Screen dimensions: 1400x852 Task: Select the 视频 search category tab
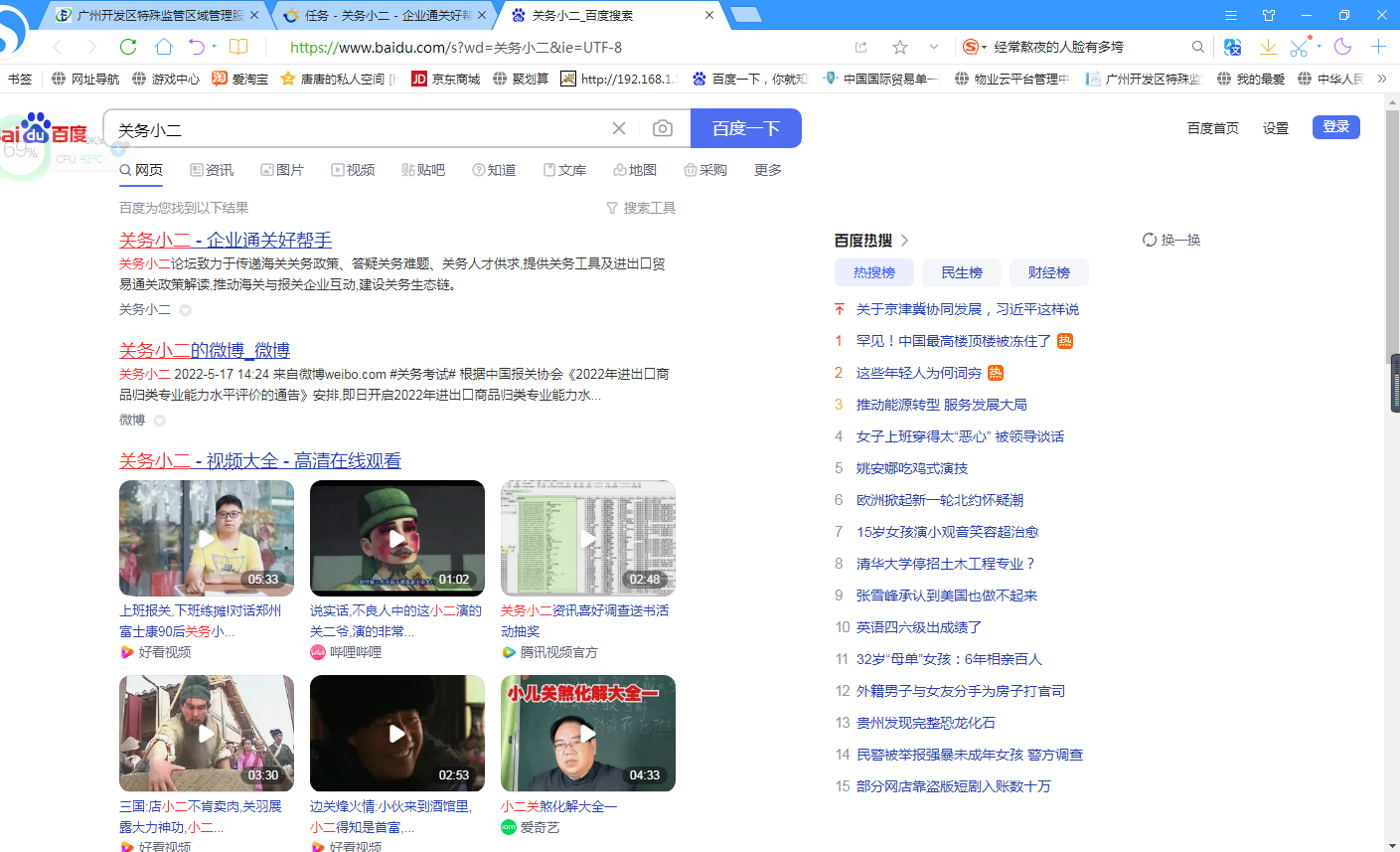coord(353,170)
